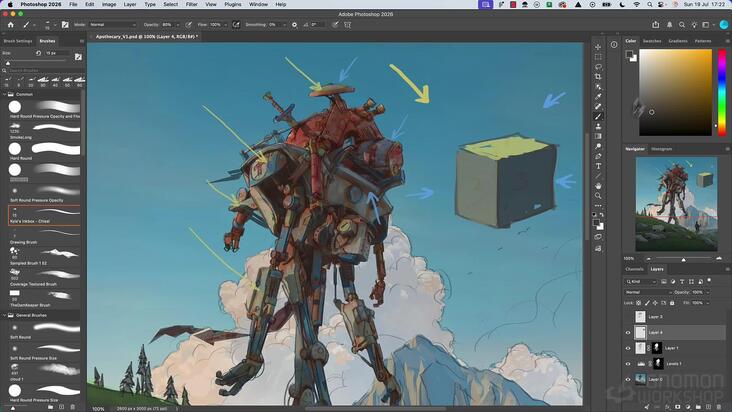This screenshot has height=412, width=732.
Task: Toggle pressure for opacity button
Action: [189, 25]
